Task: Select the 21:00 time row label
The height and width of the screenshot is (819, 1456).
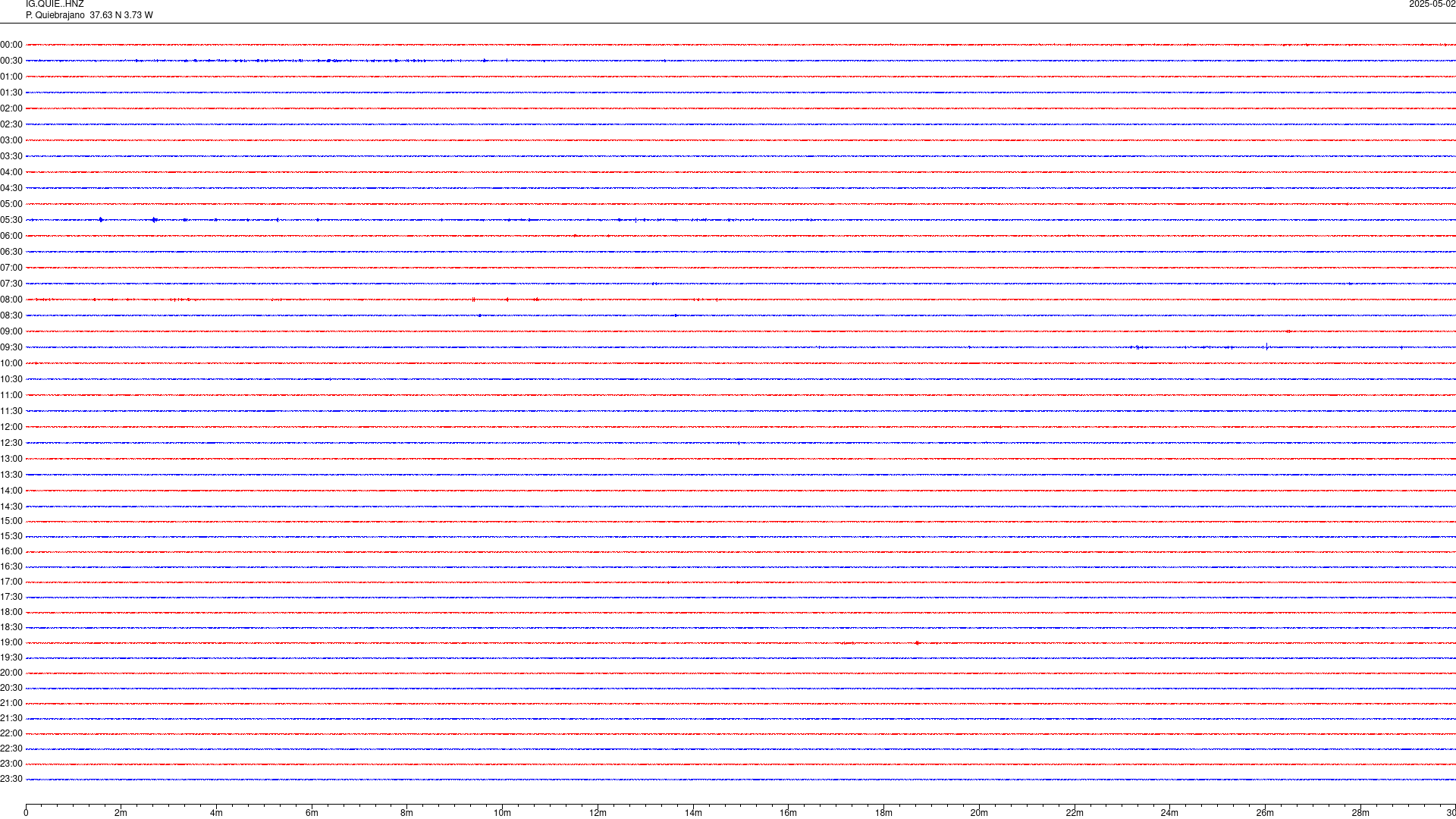Action: (x=11, y=703)
